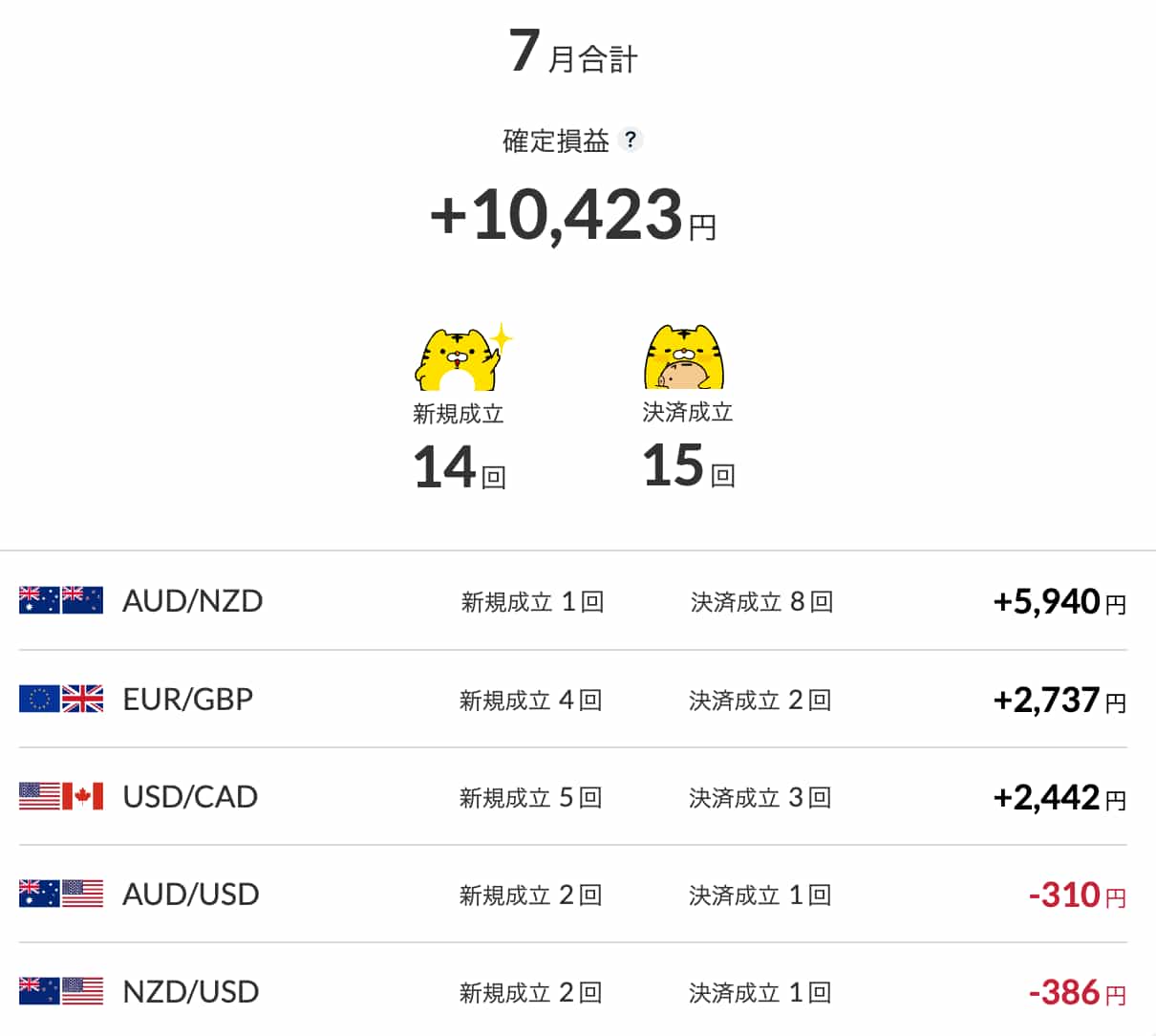
Task: Click the NZD/USD flag pair icon
Action: click(x=61, y=991)
